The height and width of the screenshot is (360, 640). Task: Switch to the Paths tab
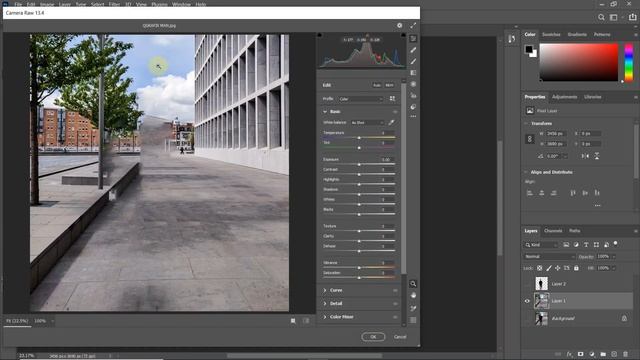tap(575, 231)
